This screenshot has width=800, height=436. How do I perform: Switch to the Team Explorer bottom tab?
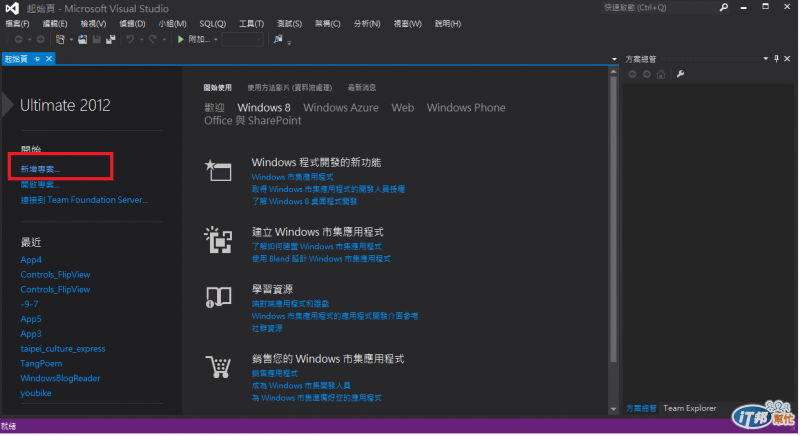[689, 408]
